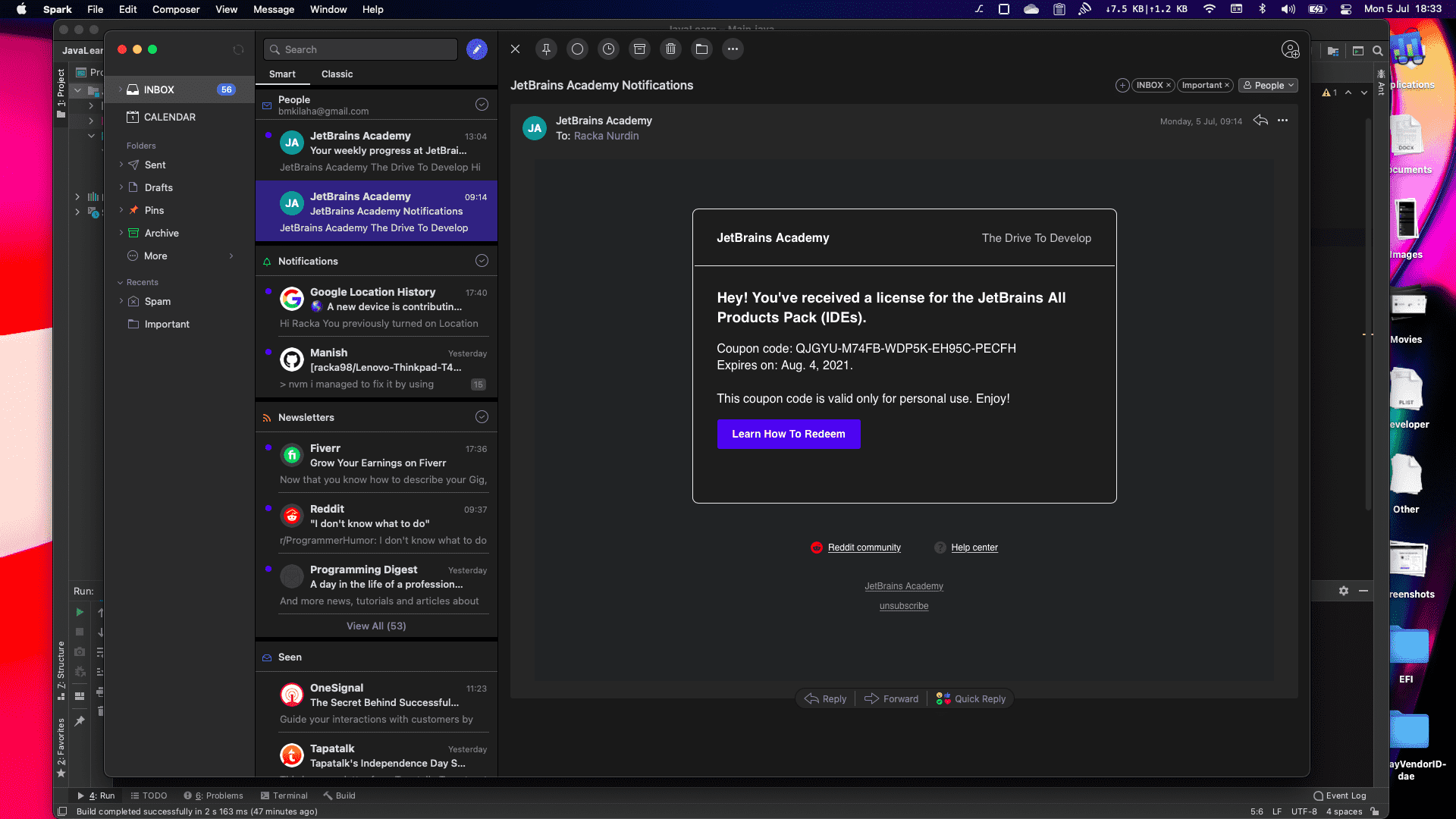
Task: Expand the More sidebar item arrow
Action: tap(231, 256)
